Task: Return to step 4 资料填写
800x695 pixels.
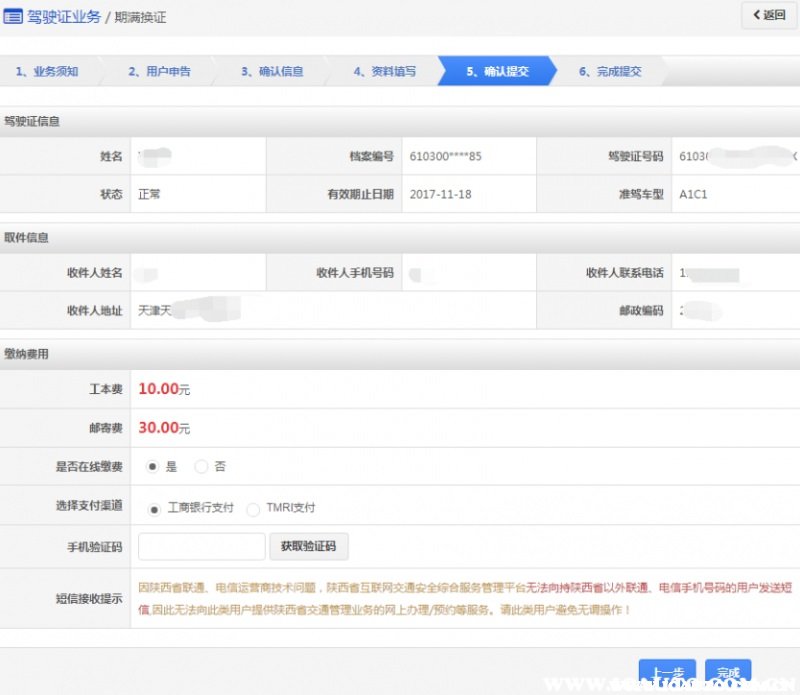Action: [x=385, y=72]
